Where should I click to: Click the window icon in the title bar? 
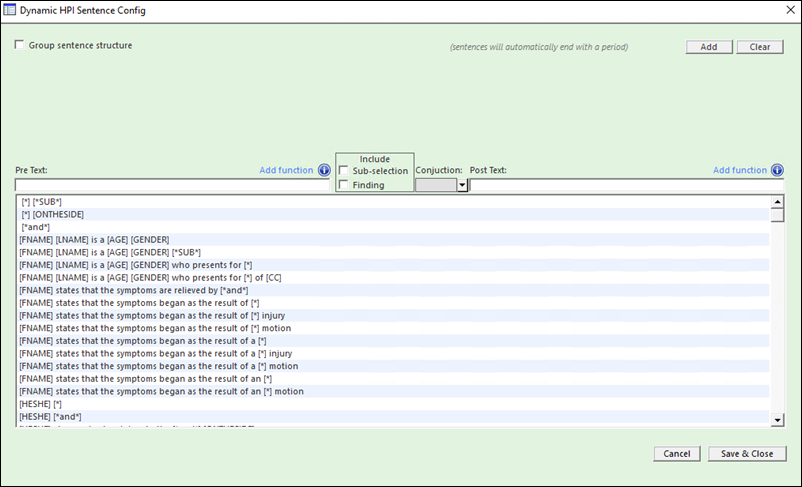pyautogui.click(x=9, y=10)
